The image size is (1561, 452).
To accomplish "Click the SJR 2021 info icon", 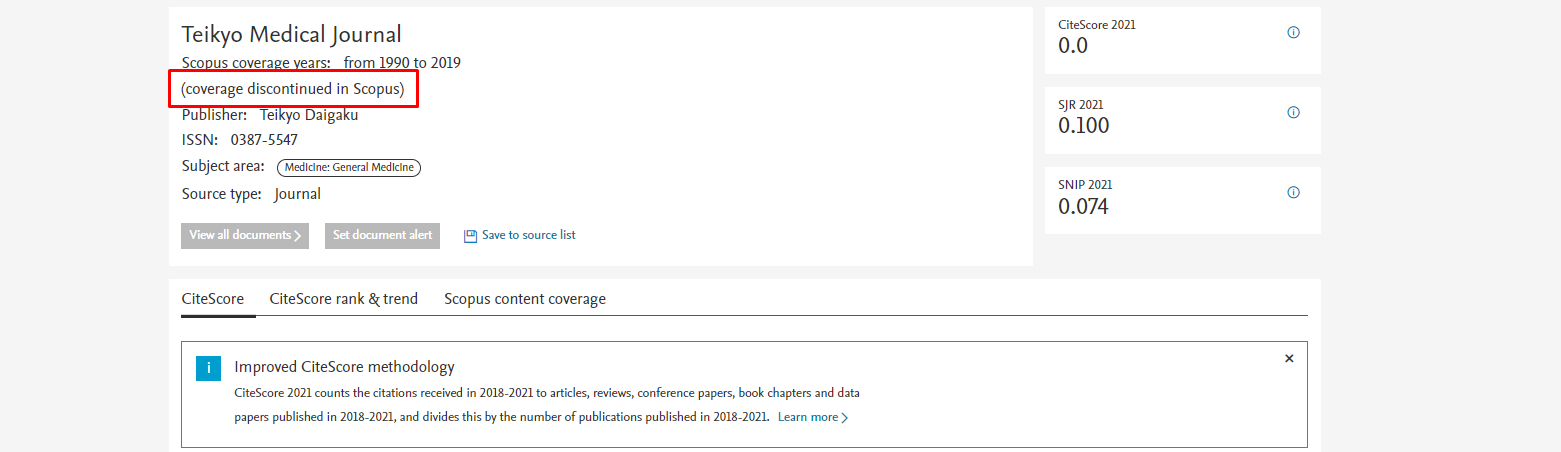I will (x=1293, y=113).
